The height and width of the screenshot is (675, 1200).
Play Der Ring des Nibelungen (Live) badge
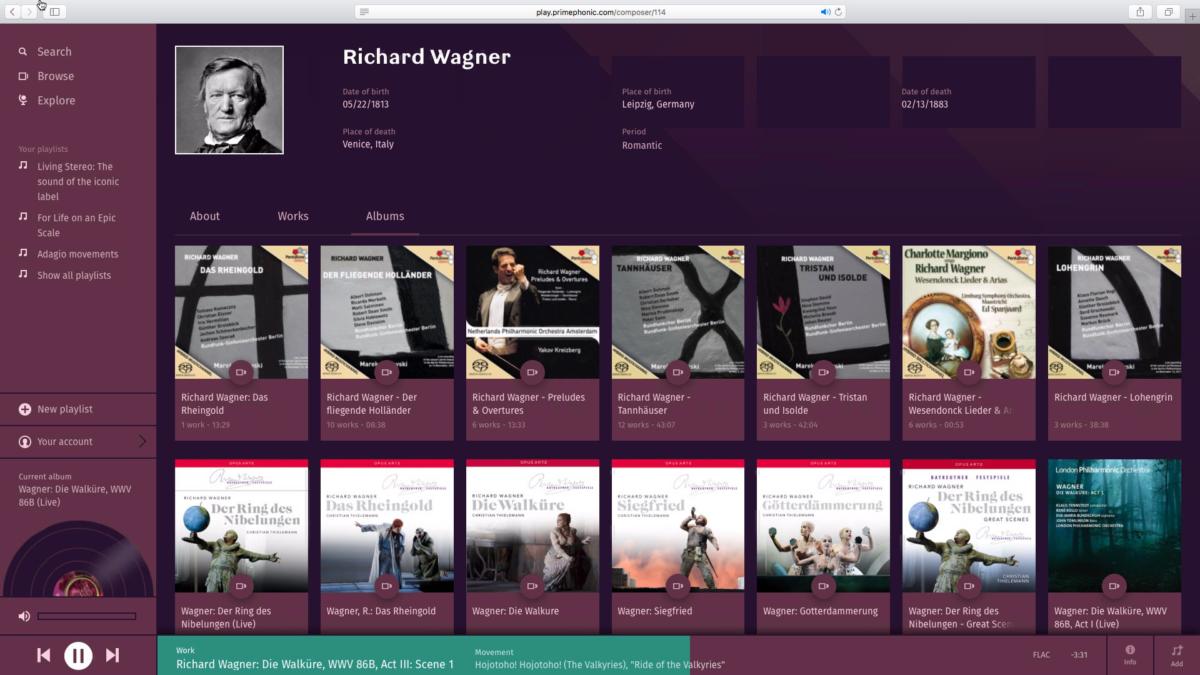pyautogui.click(x=241, y=586)
